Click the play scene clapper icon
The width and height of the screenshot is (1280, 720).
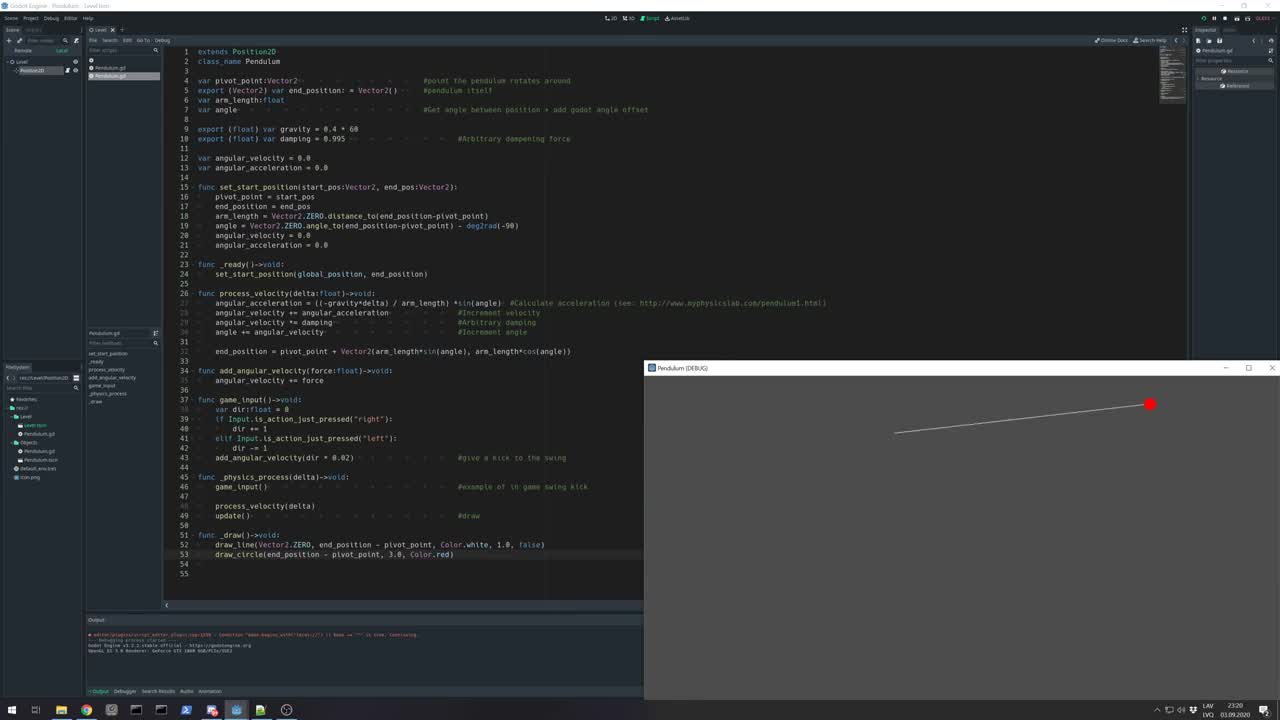tap(1237, 18)
